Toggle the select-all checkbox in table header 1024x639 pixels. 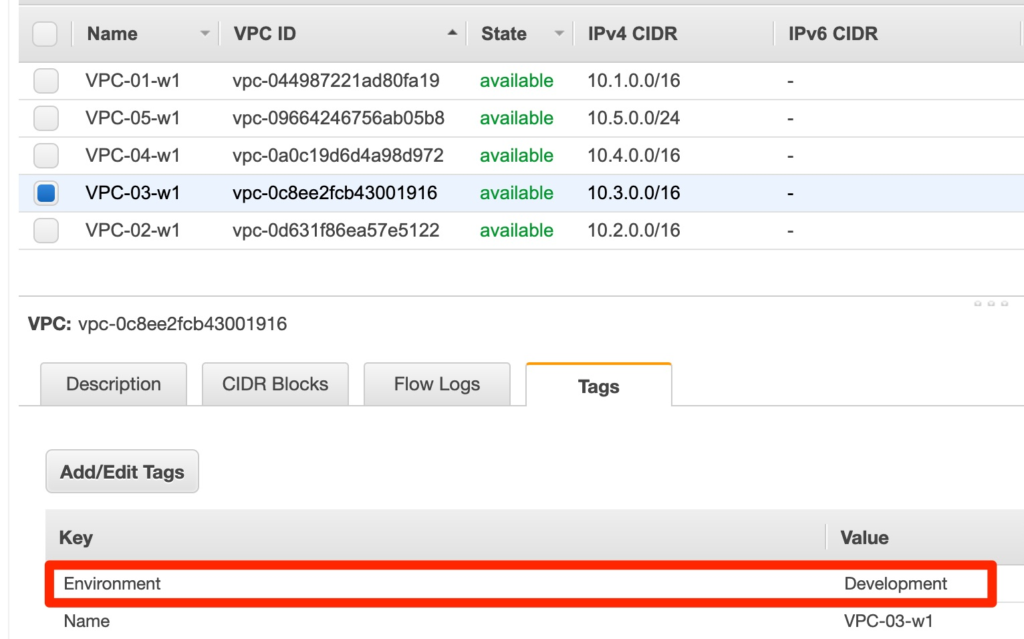click(45, 34)
